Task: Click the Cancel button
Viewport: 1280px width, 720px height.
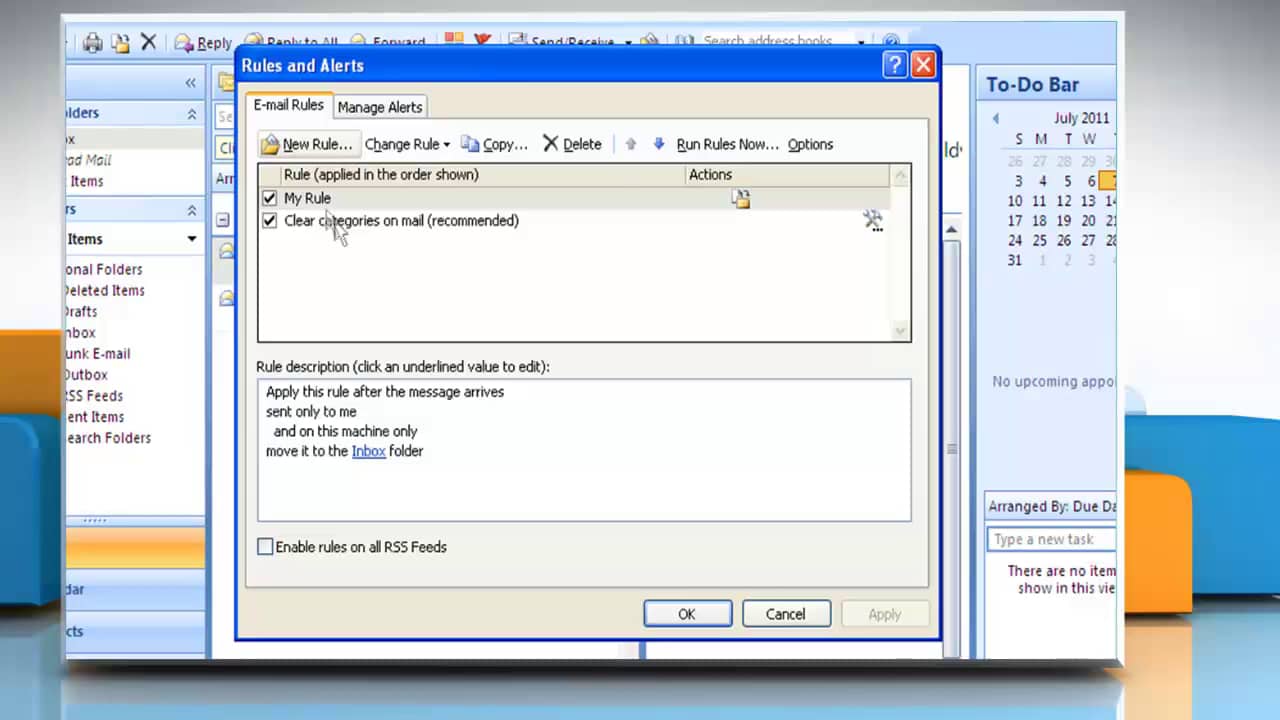Action: click(x=785, y=614)
